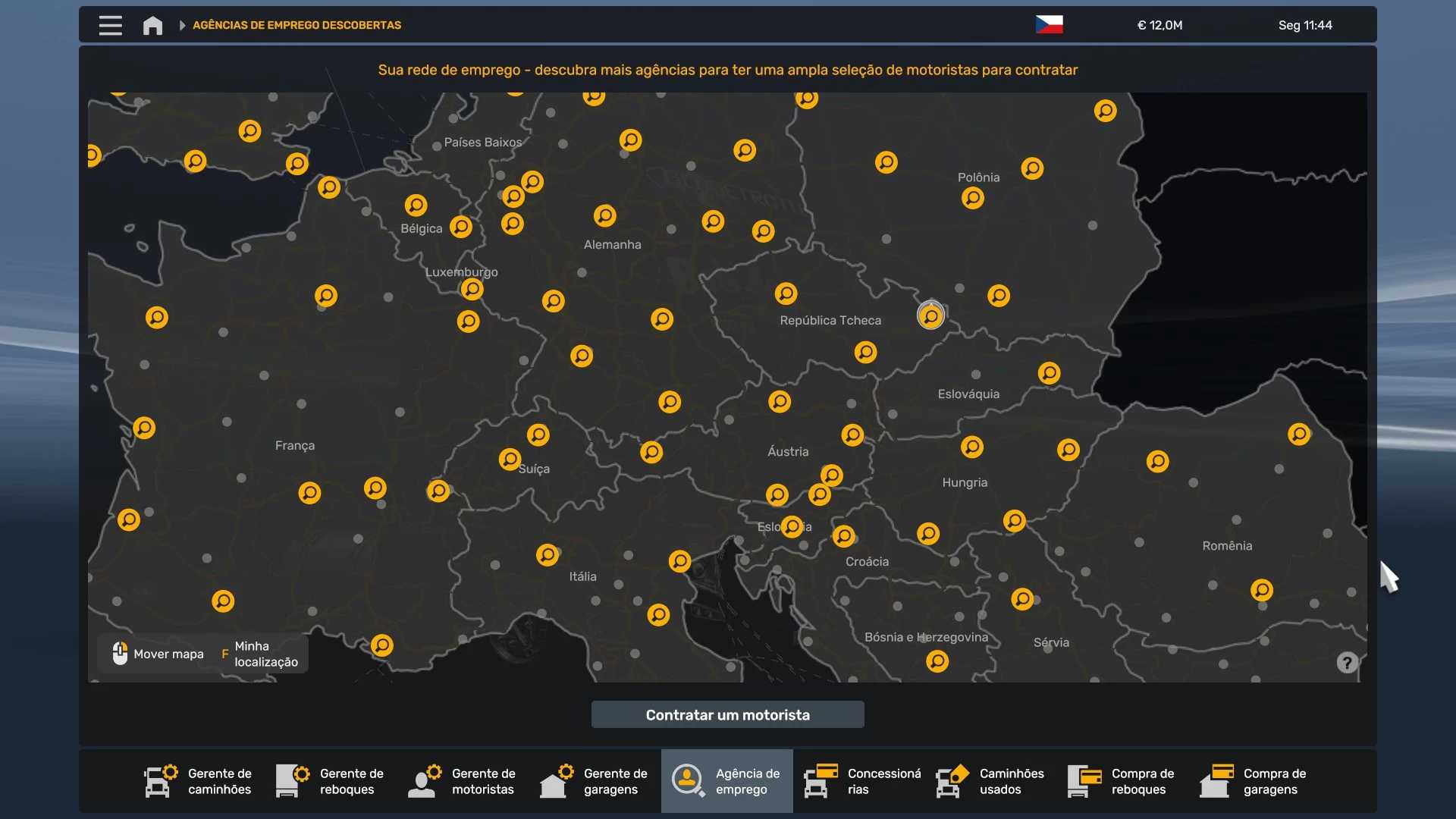The height and width of the screenshot is (819, 1456).
Task: Click Minha localização map shortcut
Action: point(260,654)
